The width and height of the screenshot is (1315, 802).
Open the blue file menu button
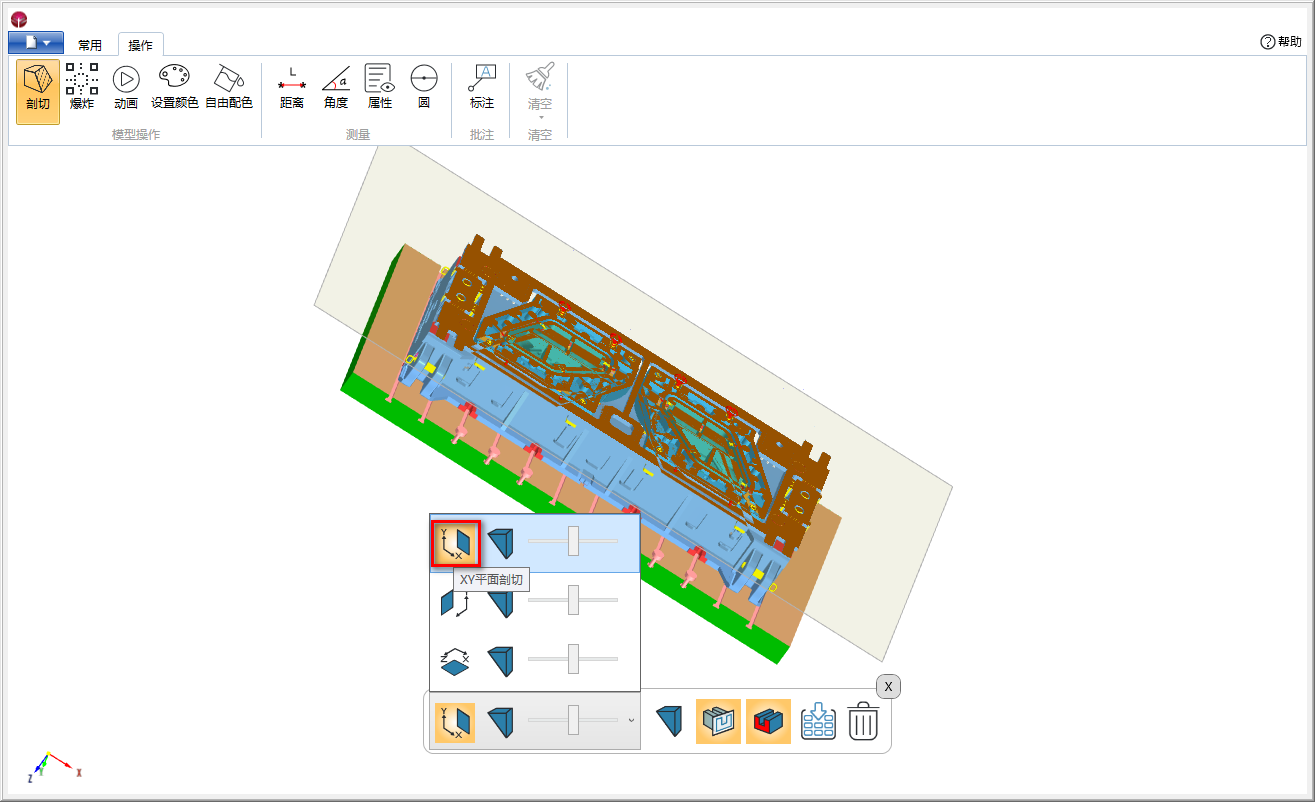pos(36,43)
